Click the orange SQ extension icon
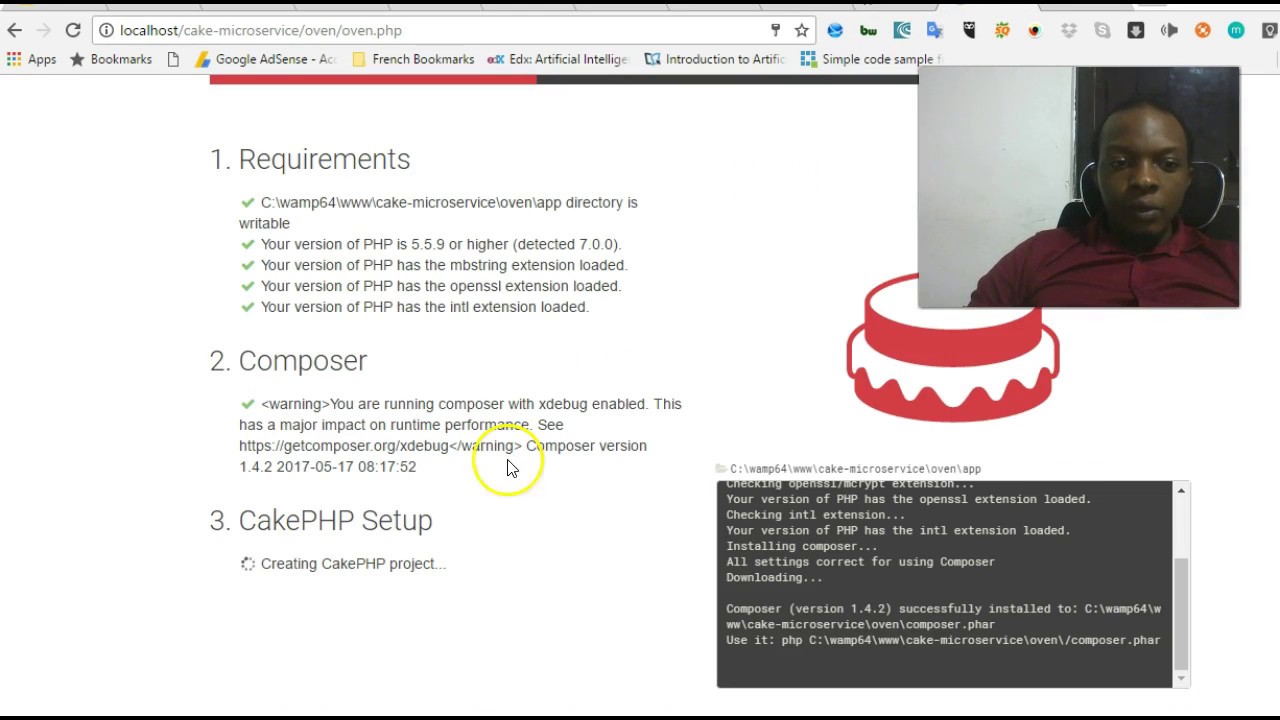The width and height of the screenshot is (1280, 720). coord(1002,31)
